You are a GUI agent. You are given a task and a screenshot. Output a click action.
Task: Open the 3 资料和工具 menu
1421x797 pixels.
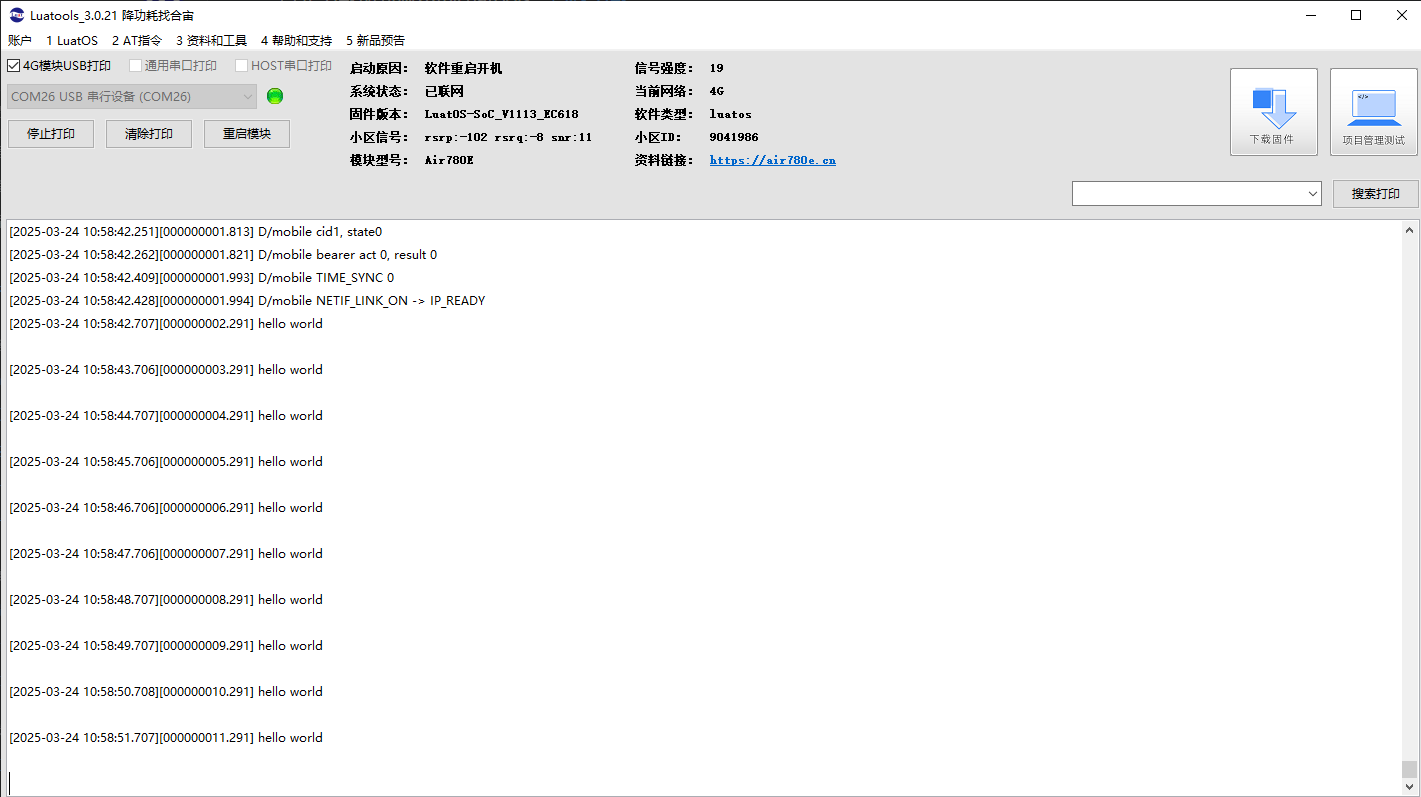[x=211, y=41]
